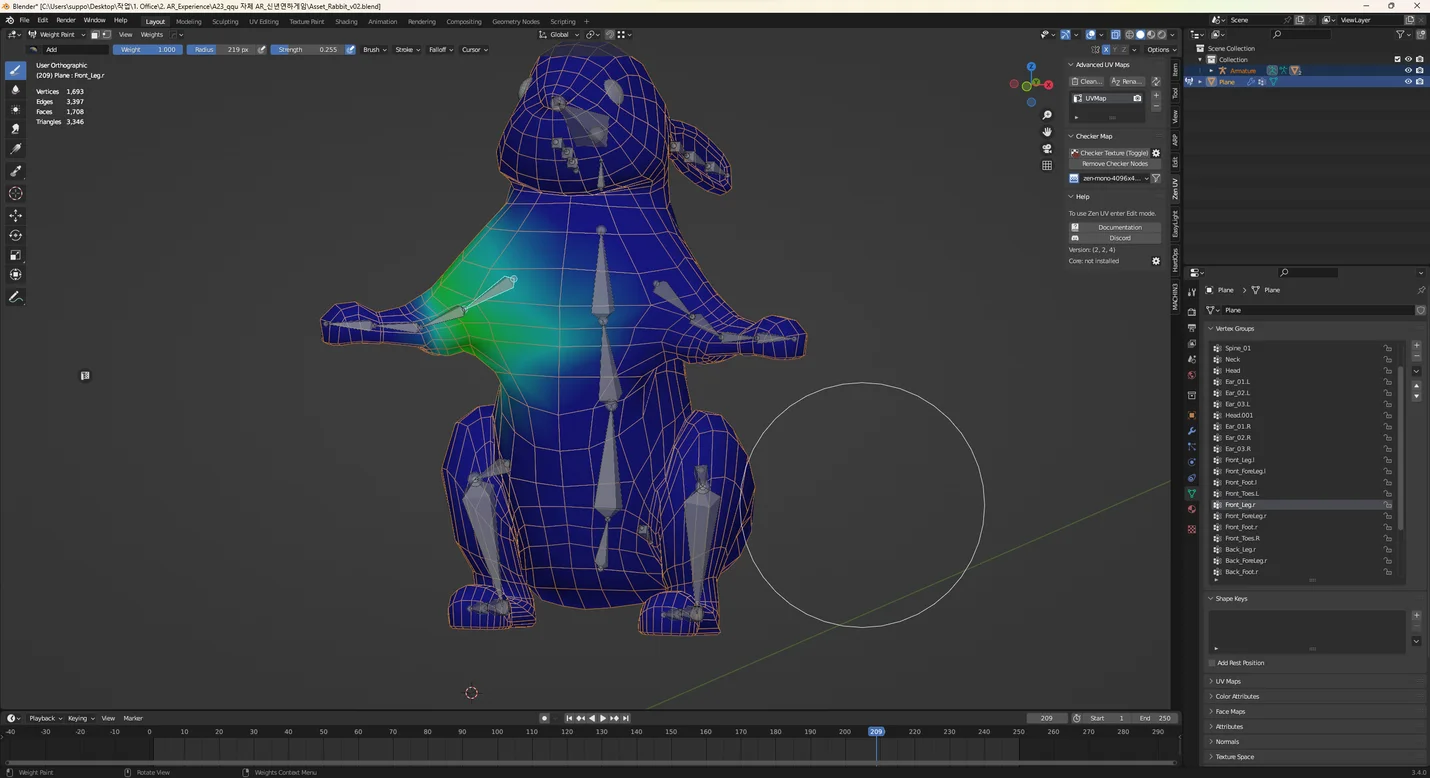Screen dimensions: 1430x778
Task: Expand Armature tree item in outliner
Action: click(1211, 71)
